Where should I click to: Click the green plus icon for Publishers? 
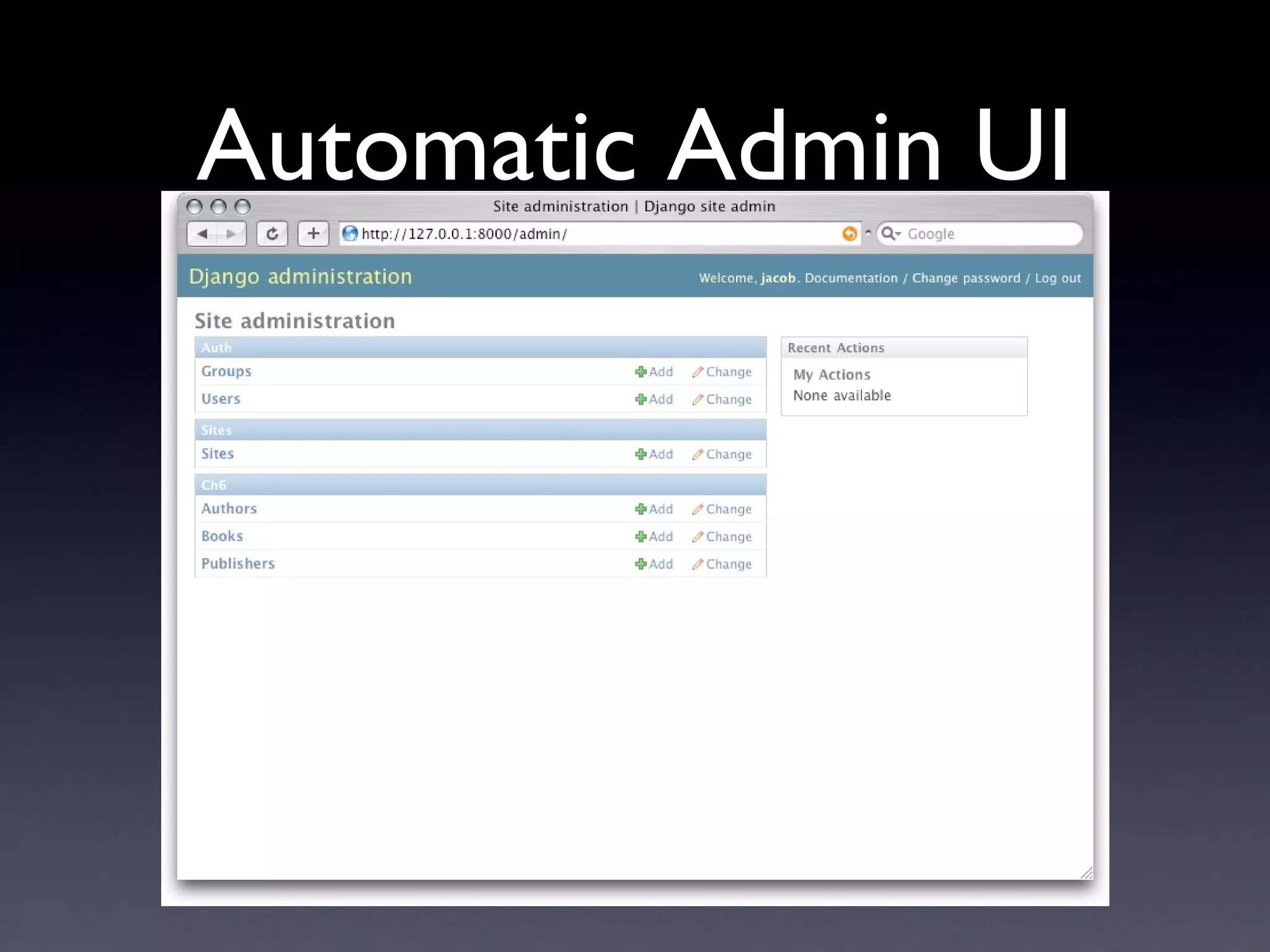pyautogui.click(x=641, y=564)
